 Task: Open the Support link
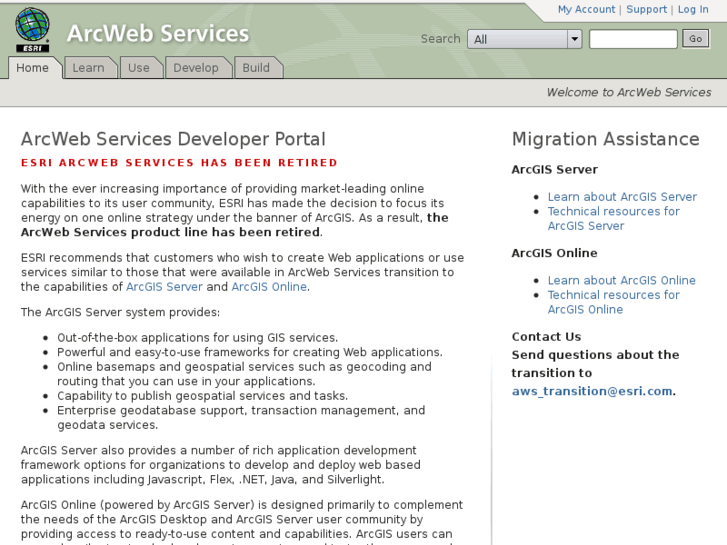click(646, 9)
